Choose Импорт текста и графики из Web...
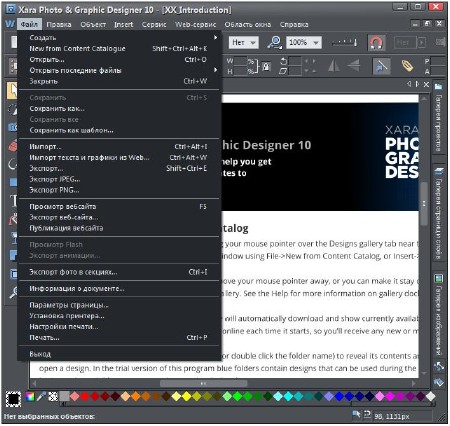Viewport: 450px width, 426px height. click(x=118, y=157)
